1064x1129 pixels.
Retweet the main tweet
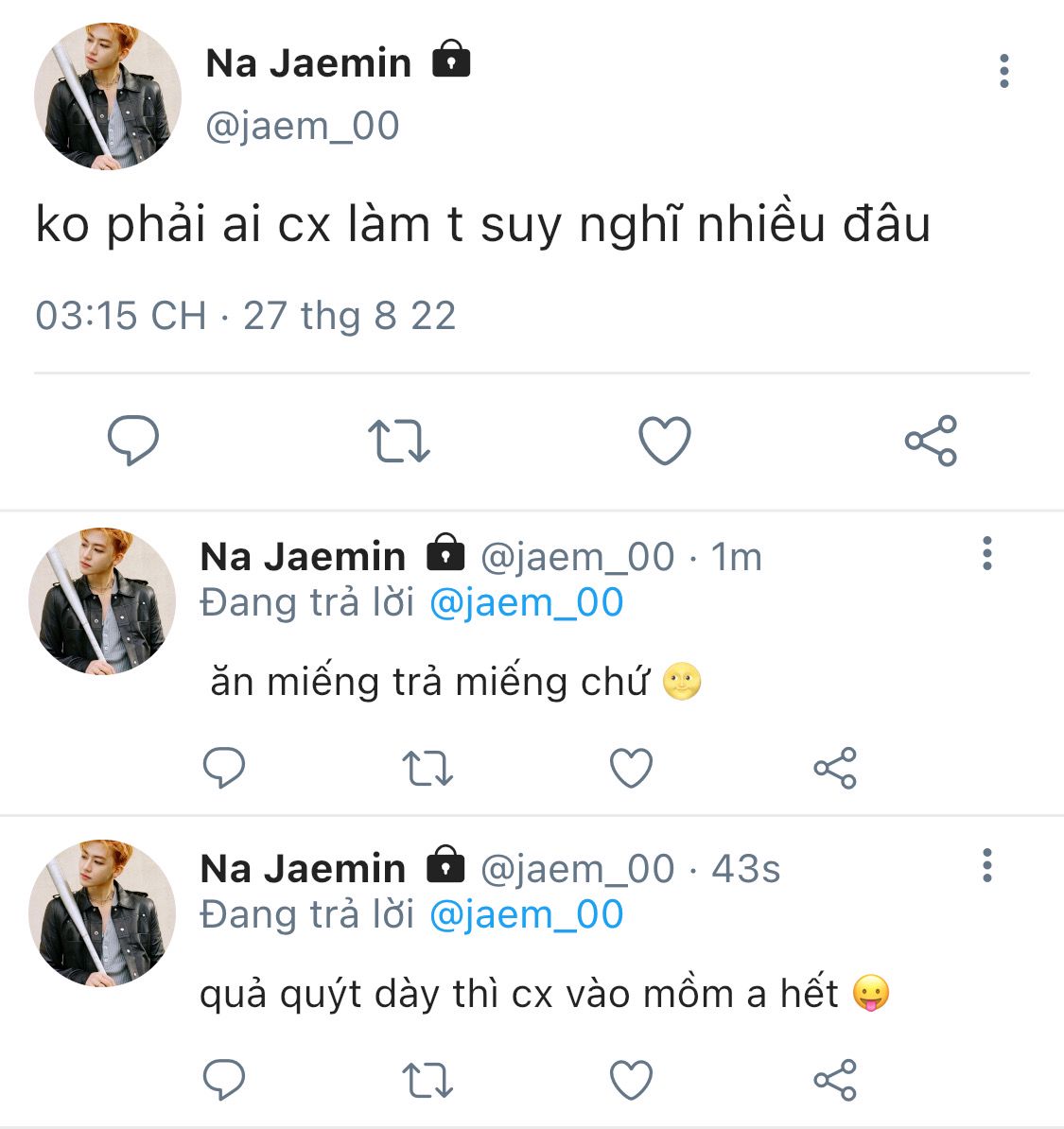pyautogui.click(x=398, y=441)
